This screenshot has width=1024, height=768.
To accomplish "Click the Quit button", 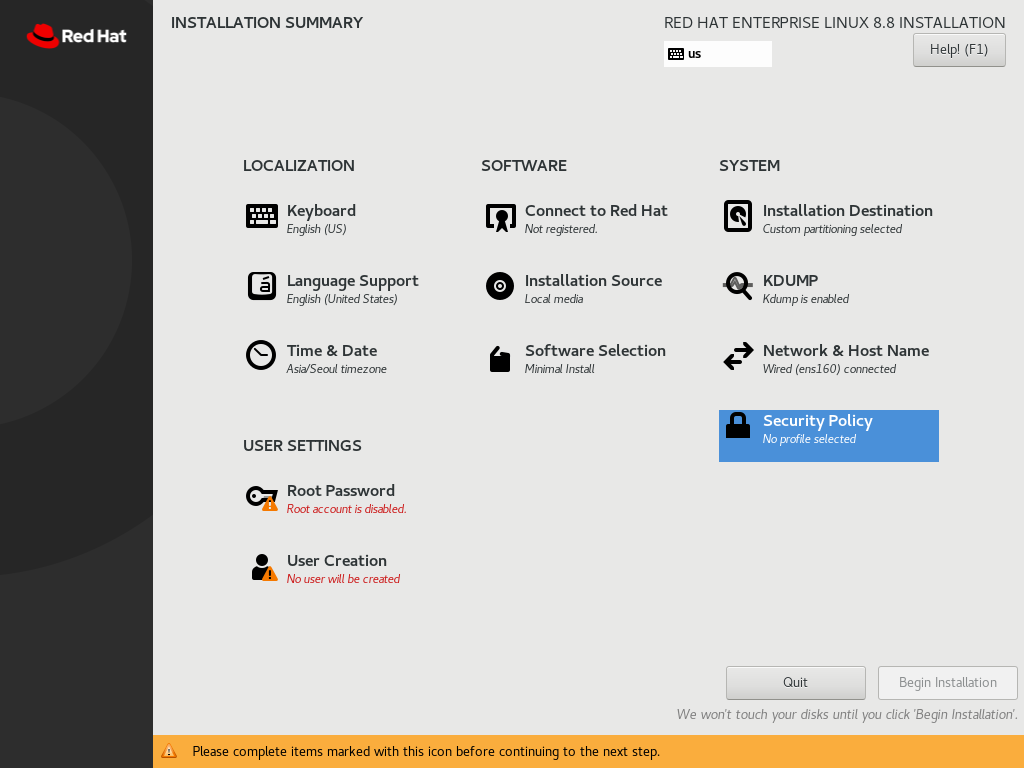I will coord(795,682).
